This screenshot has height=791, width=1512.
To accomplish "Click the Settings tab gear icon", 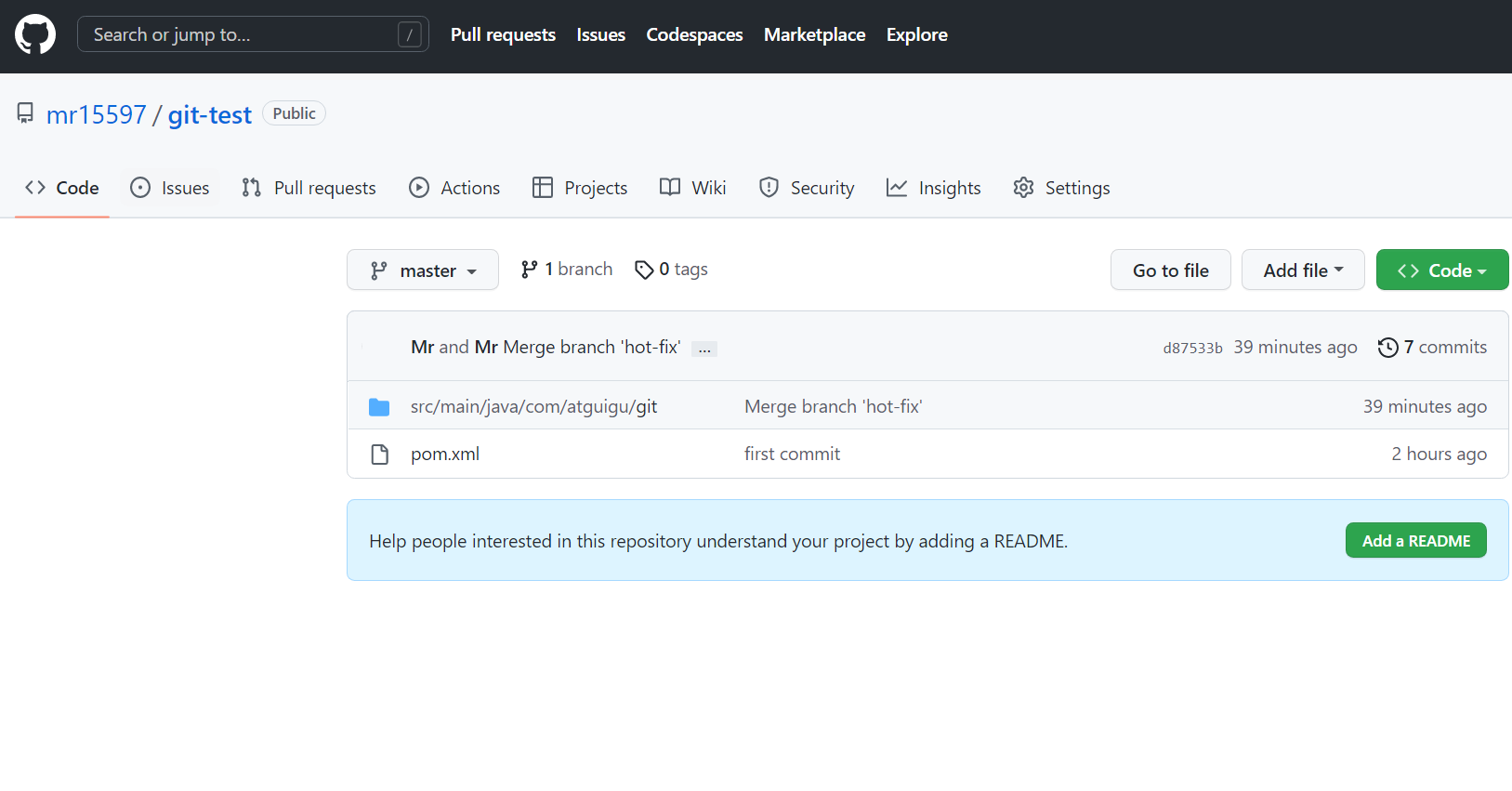I will pyautogui.click(x=1023, y=188).
